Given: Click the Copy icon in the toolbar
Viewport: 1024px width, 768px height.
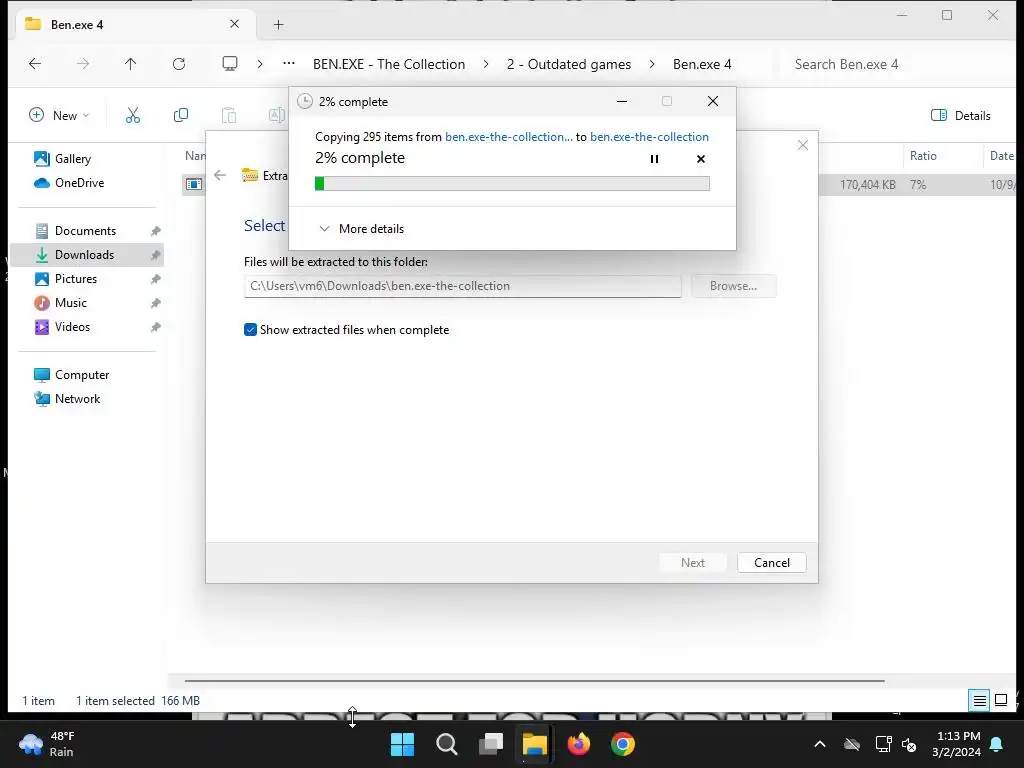Looking at the screenshot, I should point(181,116).
